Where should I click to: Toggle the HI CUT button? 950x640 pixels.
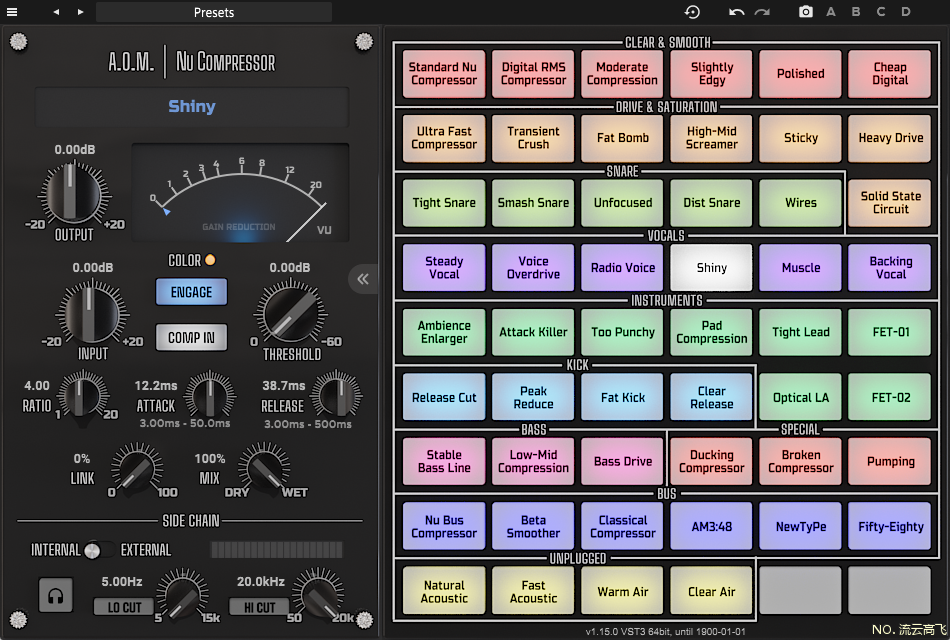pyautogui.click(x=259, y=607)
